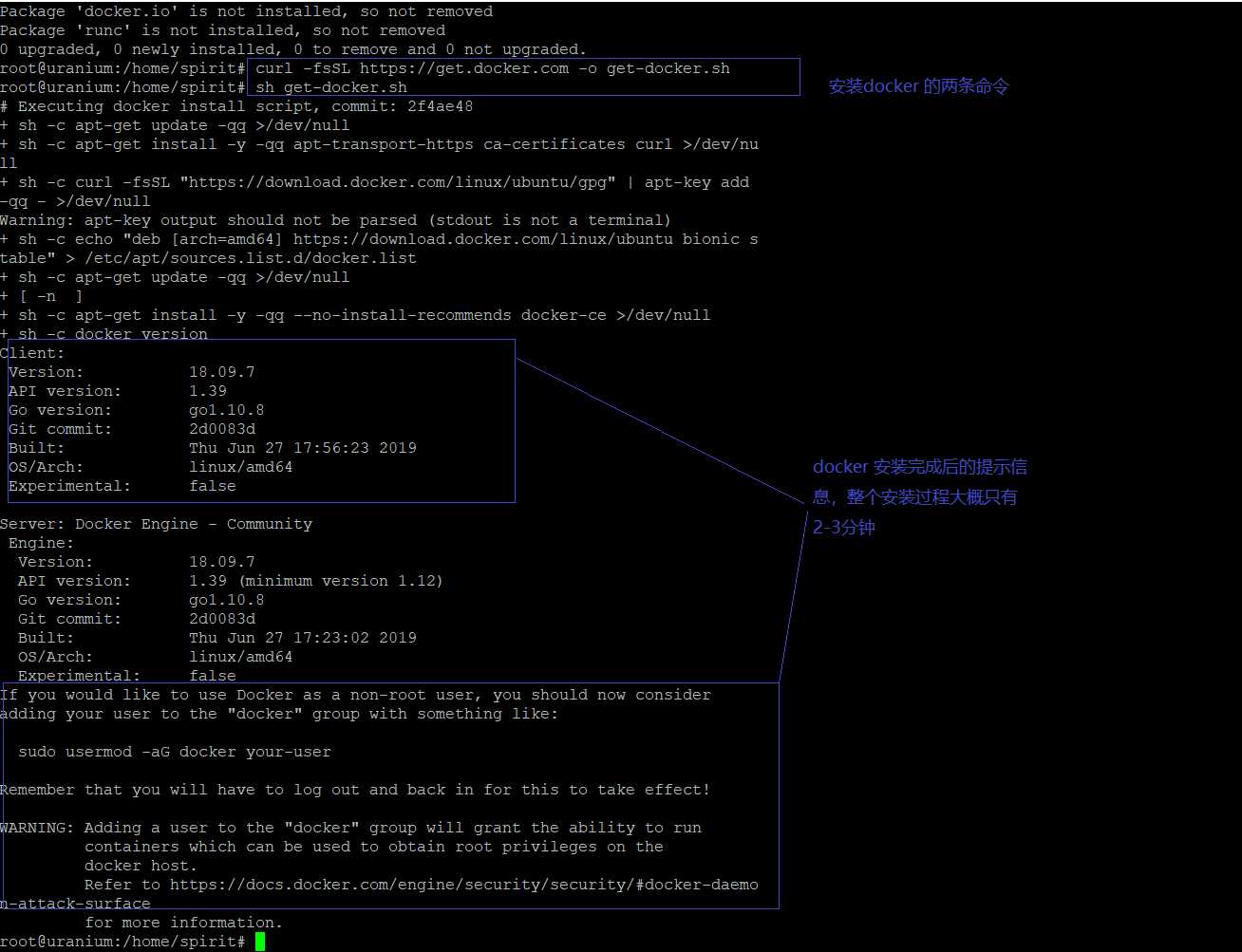Select the "sudo usermod -aG docker your-user" command
Screen dimensions: 1242x952
(175, 752)
